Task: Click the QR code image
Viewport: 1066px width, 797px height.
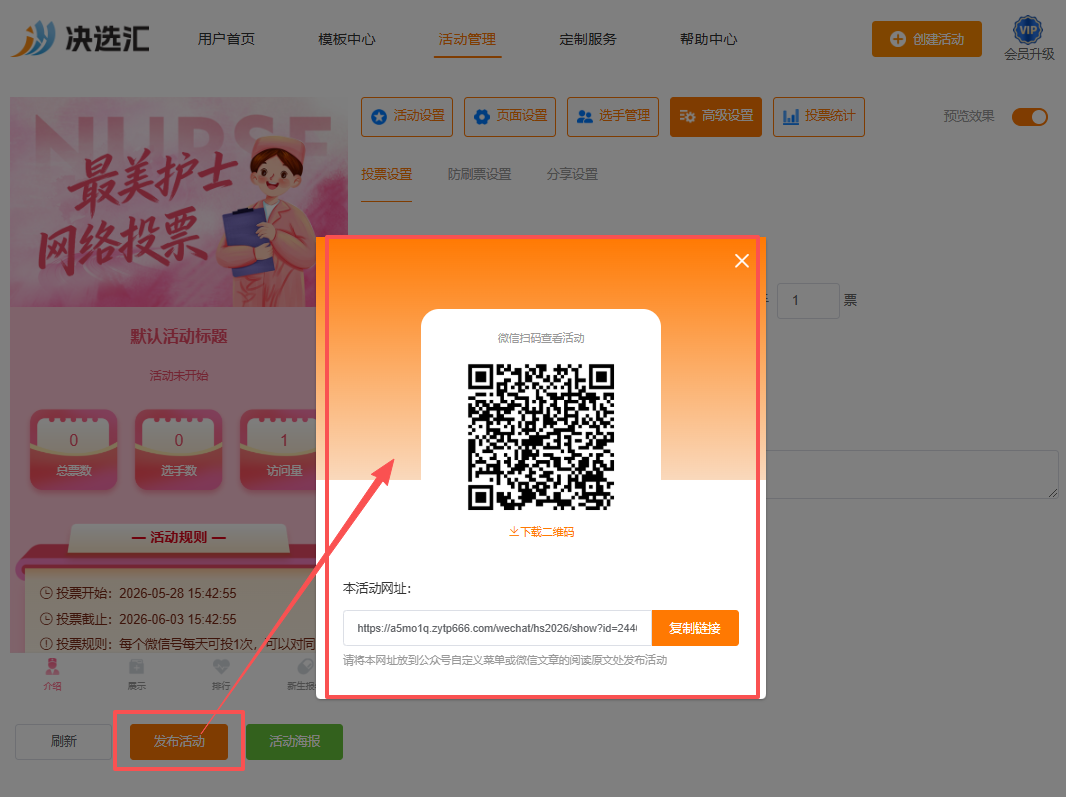Action: [541, 437]
